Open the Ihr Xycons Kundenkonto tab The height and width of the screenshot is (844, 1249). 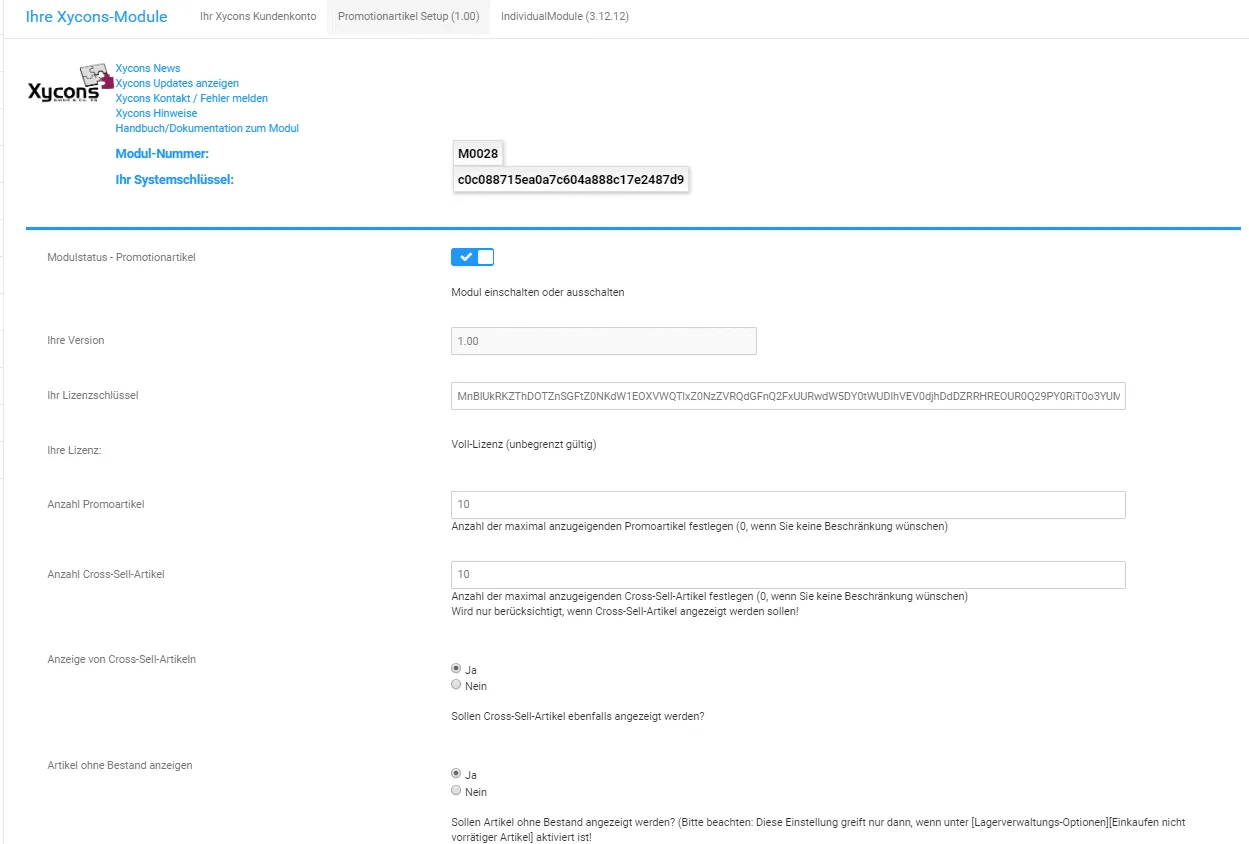point(258,17)
